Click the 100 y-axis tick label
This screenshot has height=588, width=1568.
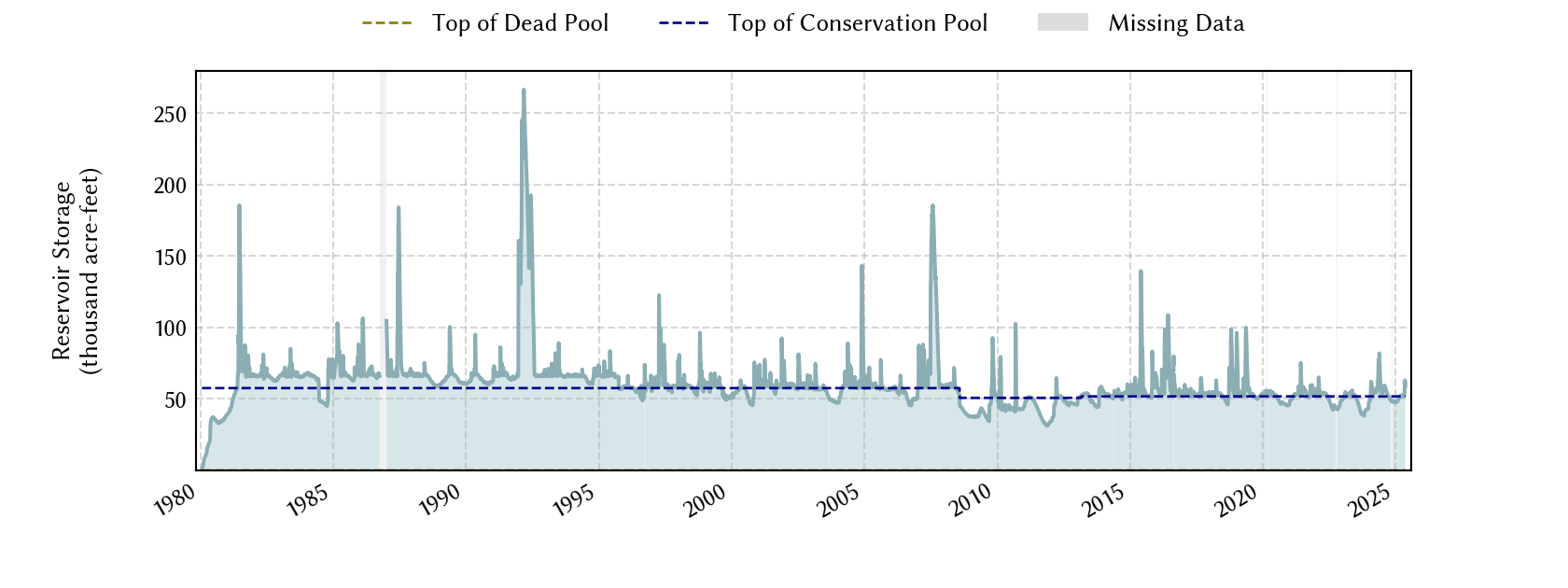(171, 329)
